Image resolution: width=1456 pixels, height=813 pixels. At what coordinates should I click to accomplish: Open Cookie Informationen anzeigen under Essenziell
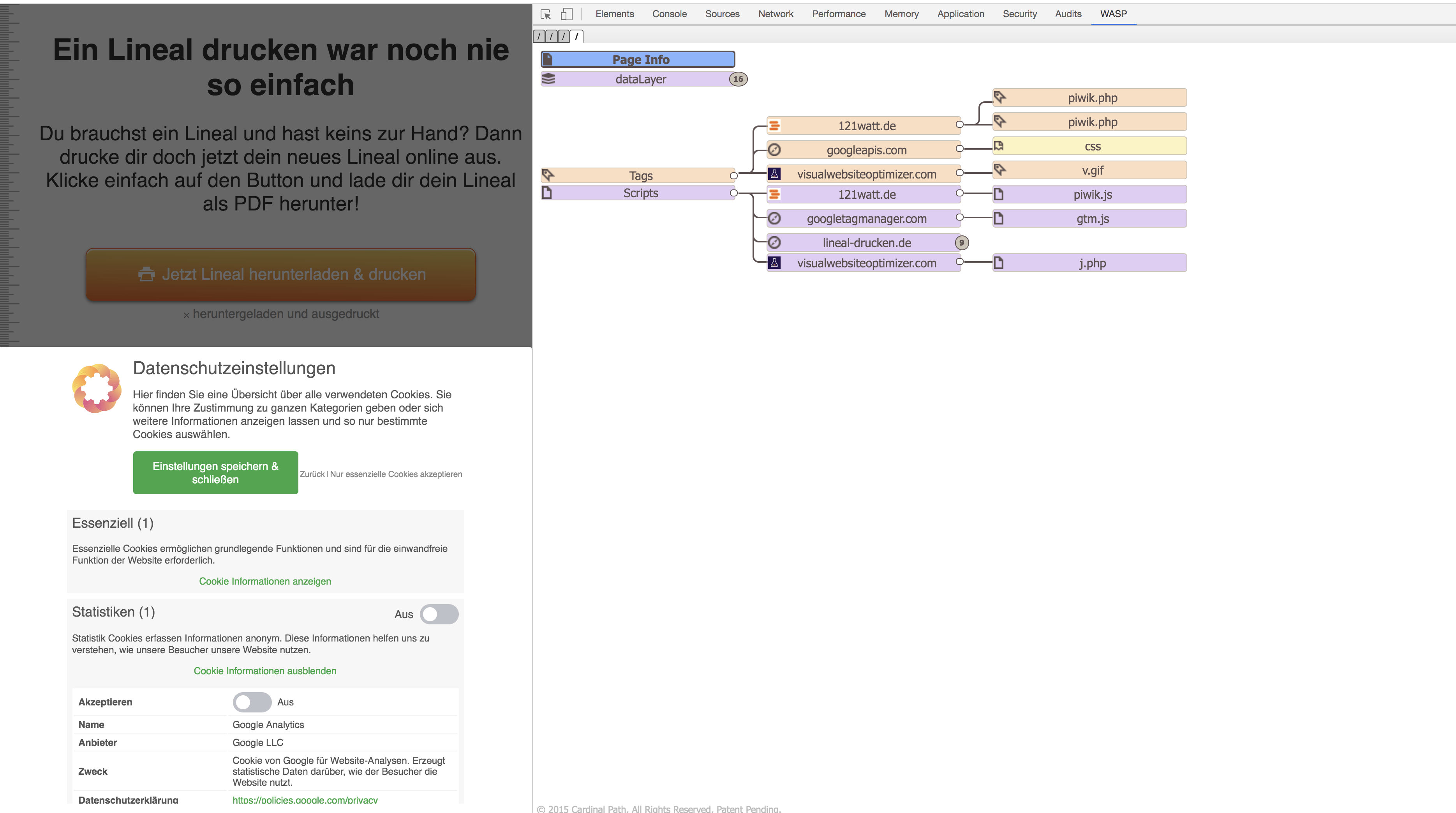click(264, 581)
